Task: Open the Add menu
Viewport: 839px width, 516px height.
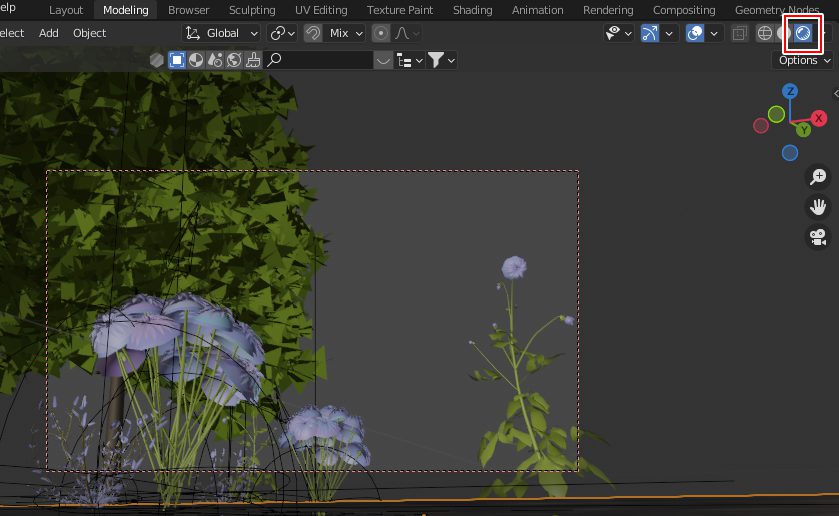Action: coord(48,33)
